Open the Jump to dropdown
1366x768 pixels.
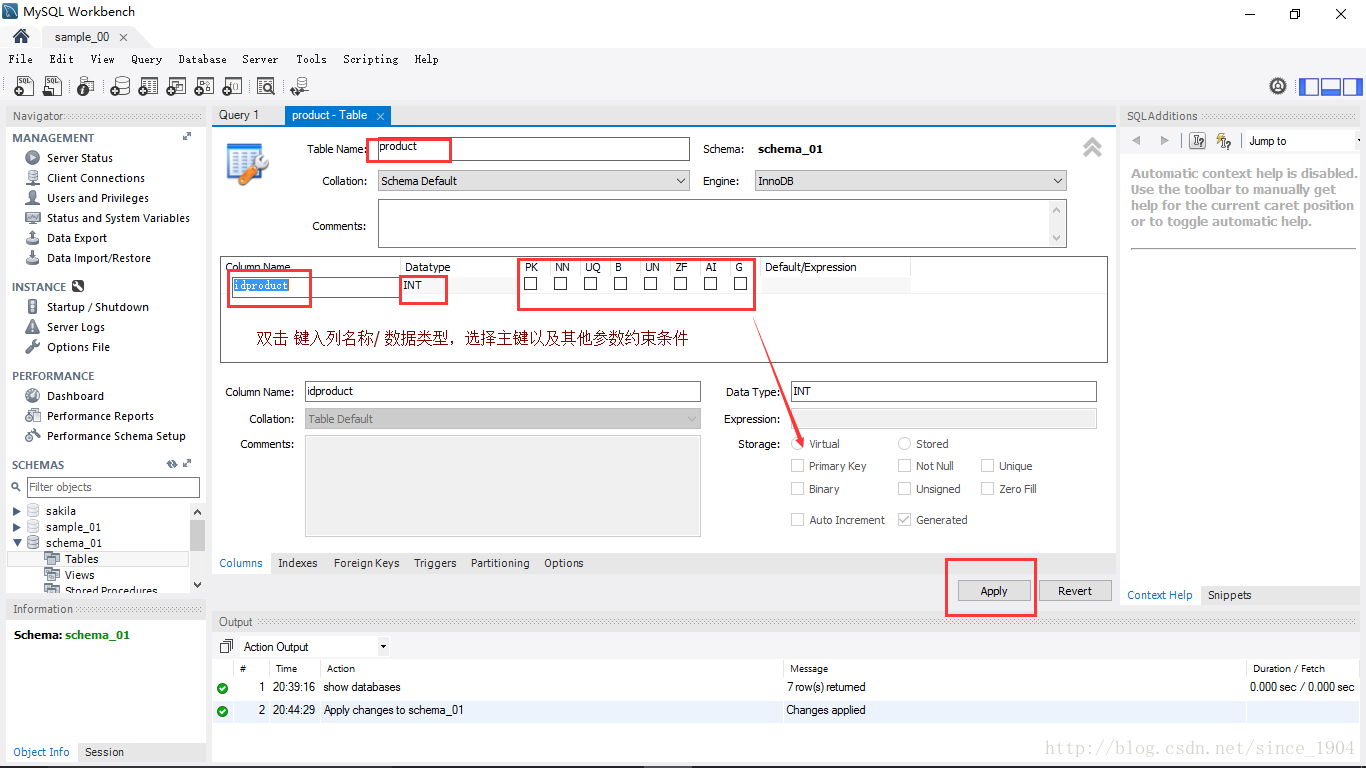[x=1302, y=141]
